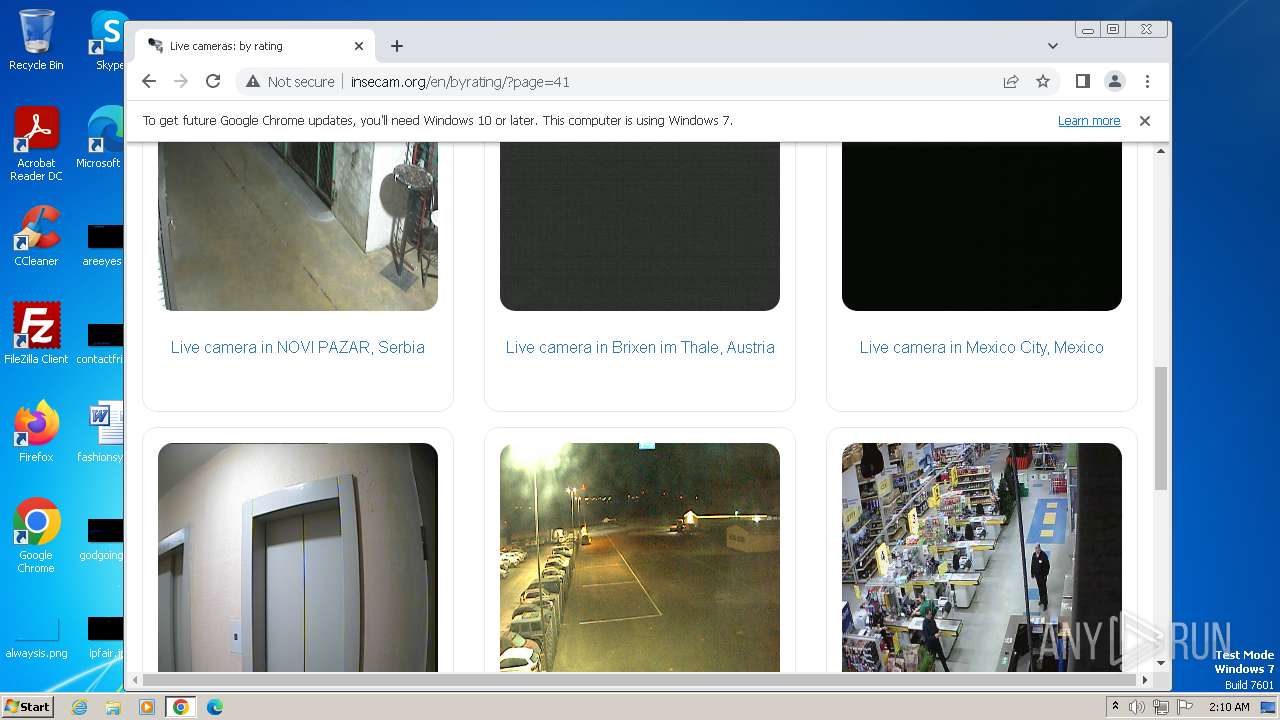Screen dimensions: 1280x720
Task: Open the alwaysis.png desktop file
Action: point(36,640)
